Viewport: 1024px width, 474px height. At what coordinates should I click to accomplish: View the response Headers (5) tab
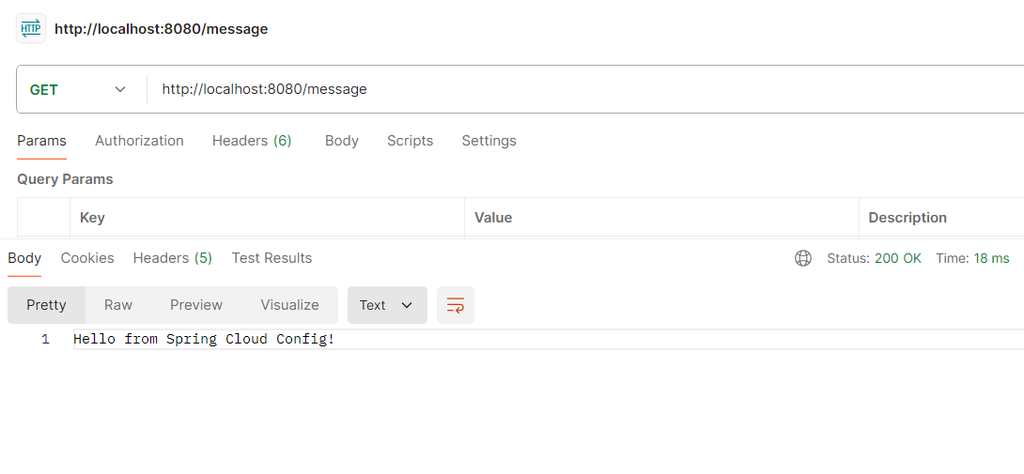coord(172,258)
